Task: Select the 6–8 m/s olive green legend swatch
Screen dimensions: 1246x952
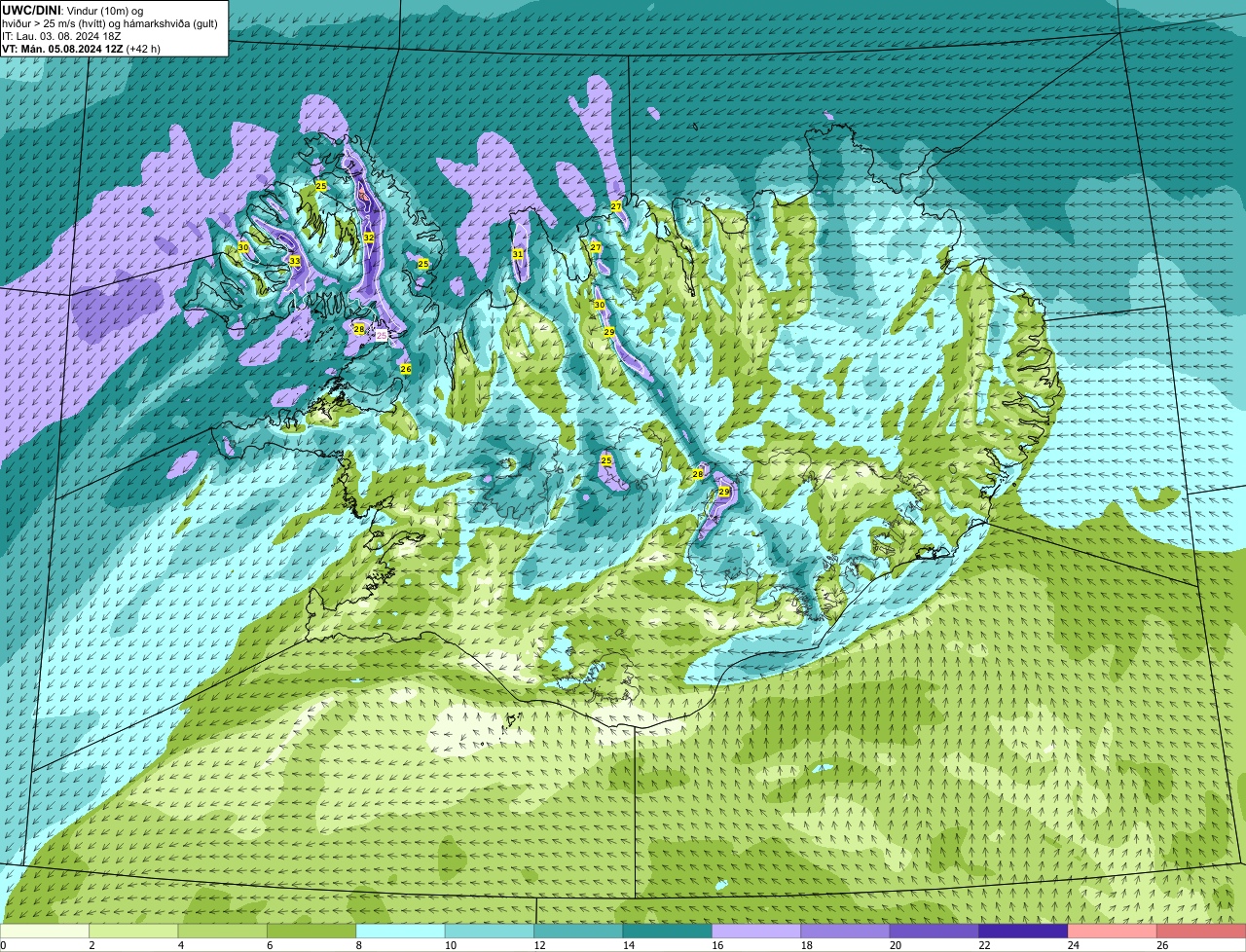Action: point(311,931)
